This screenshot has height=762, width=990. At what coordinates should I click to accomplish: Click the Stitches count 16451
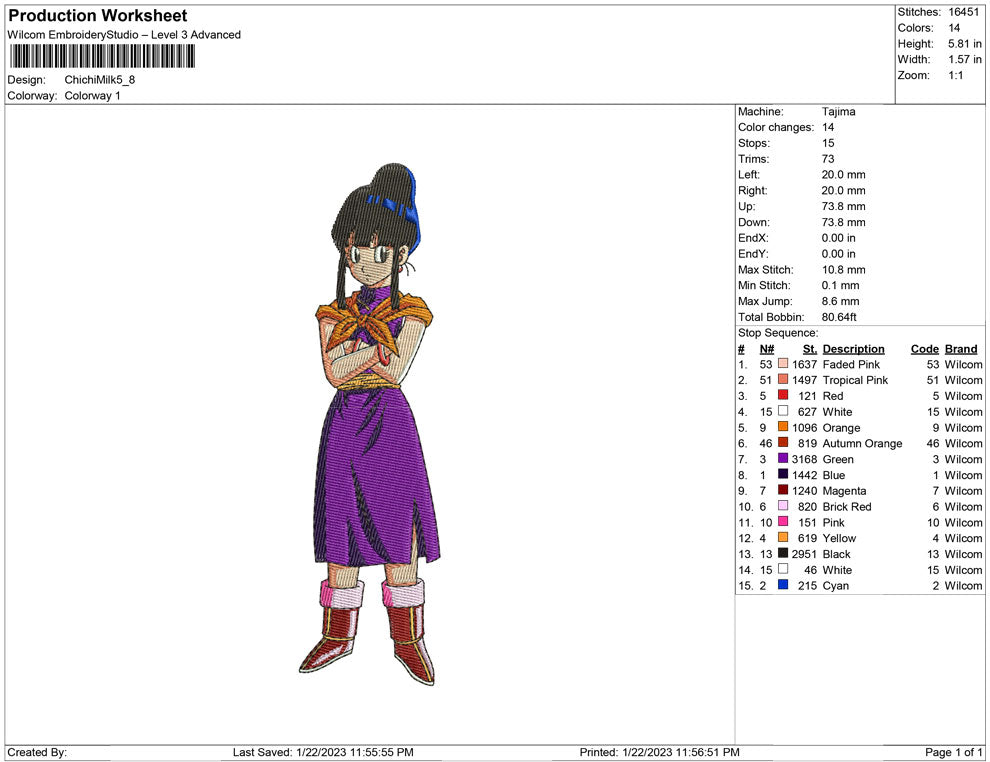[x=963, y=12]
